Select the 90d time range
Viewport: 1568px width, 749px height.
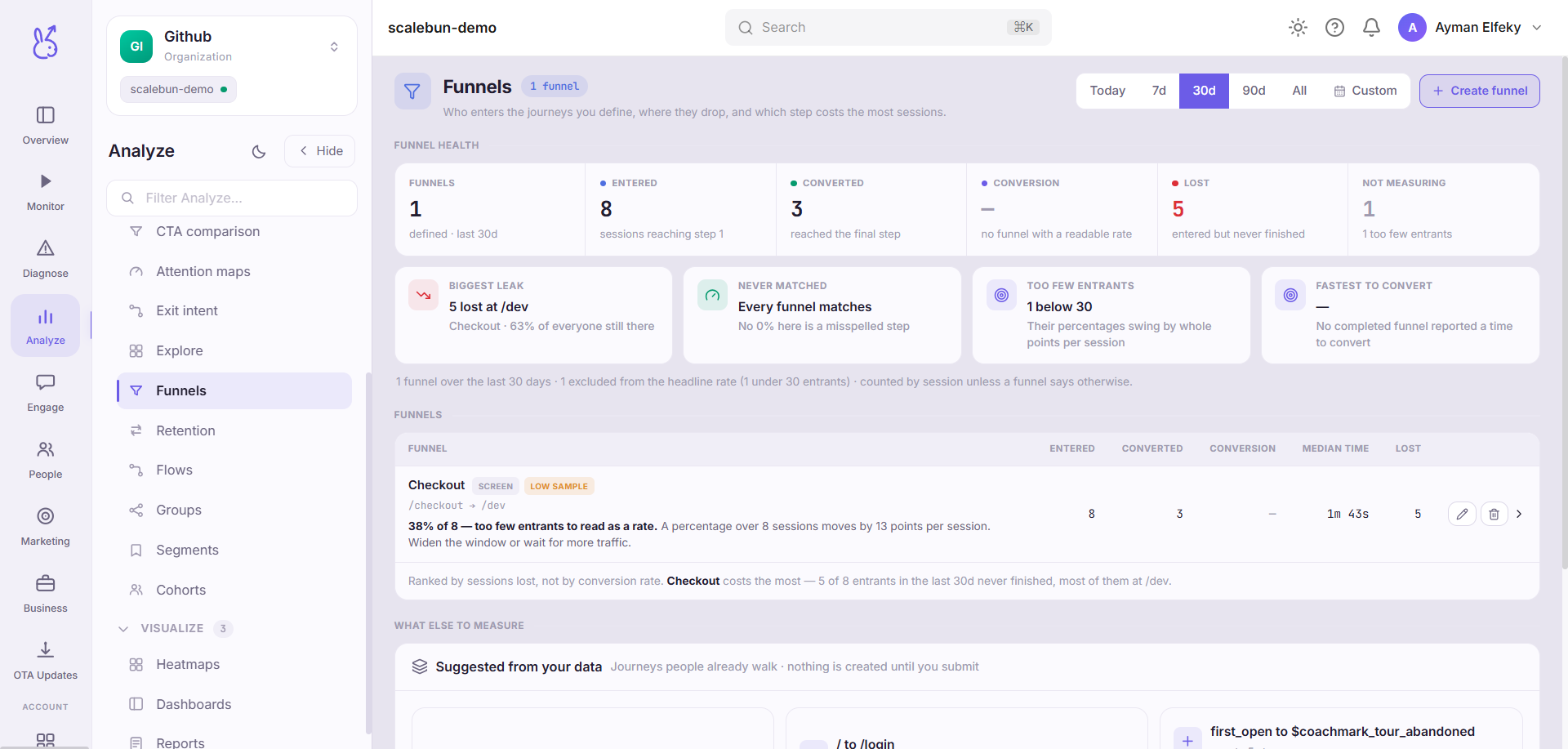tap(1254, 91)
